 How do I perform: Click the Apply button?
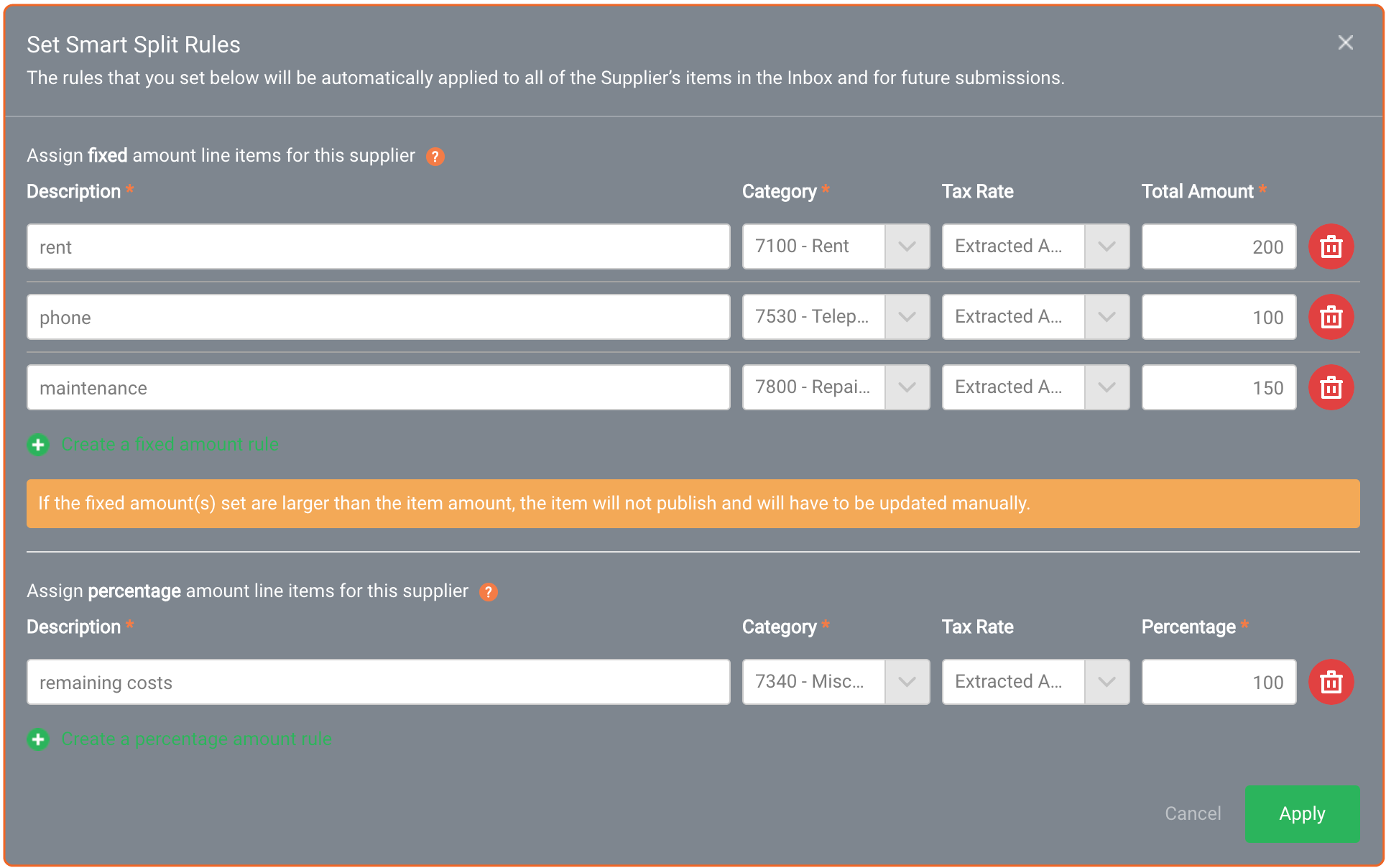[1302, 814]
